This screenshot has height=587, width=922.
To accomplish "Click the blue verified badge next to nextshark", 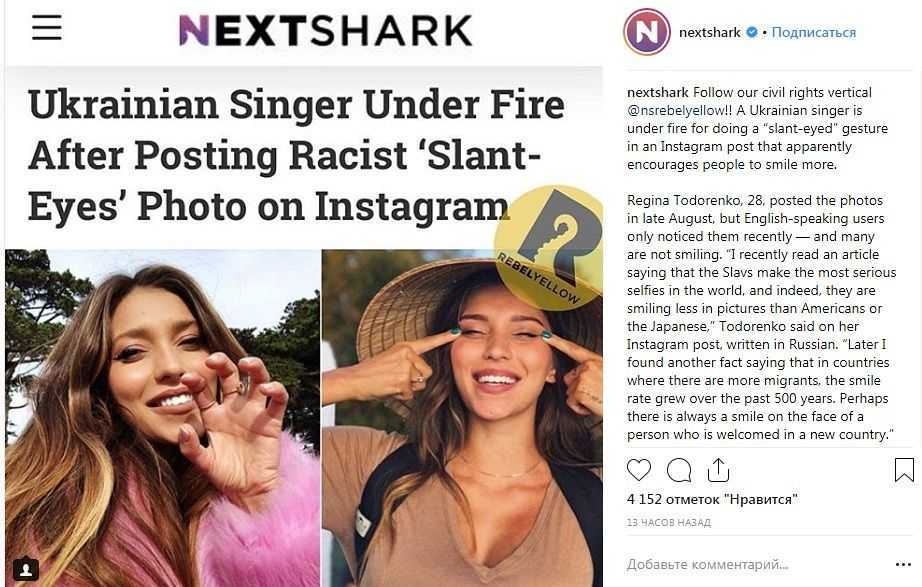I will (x=752, y=32).
